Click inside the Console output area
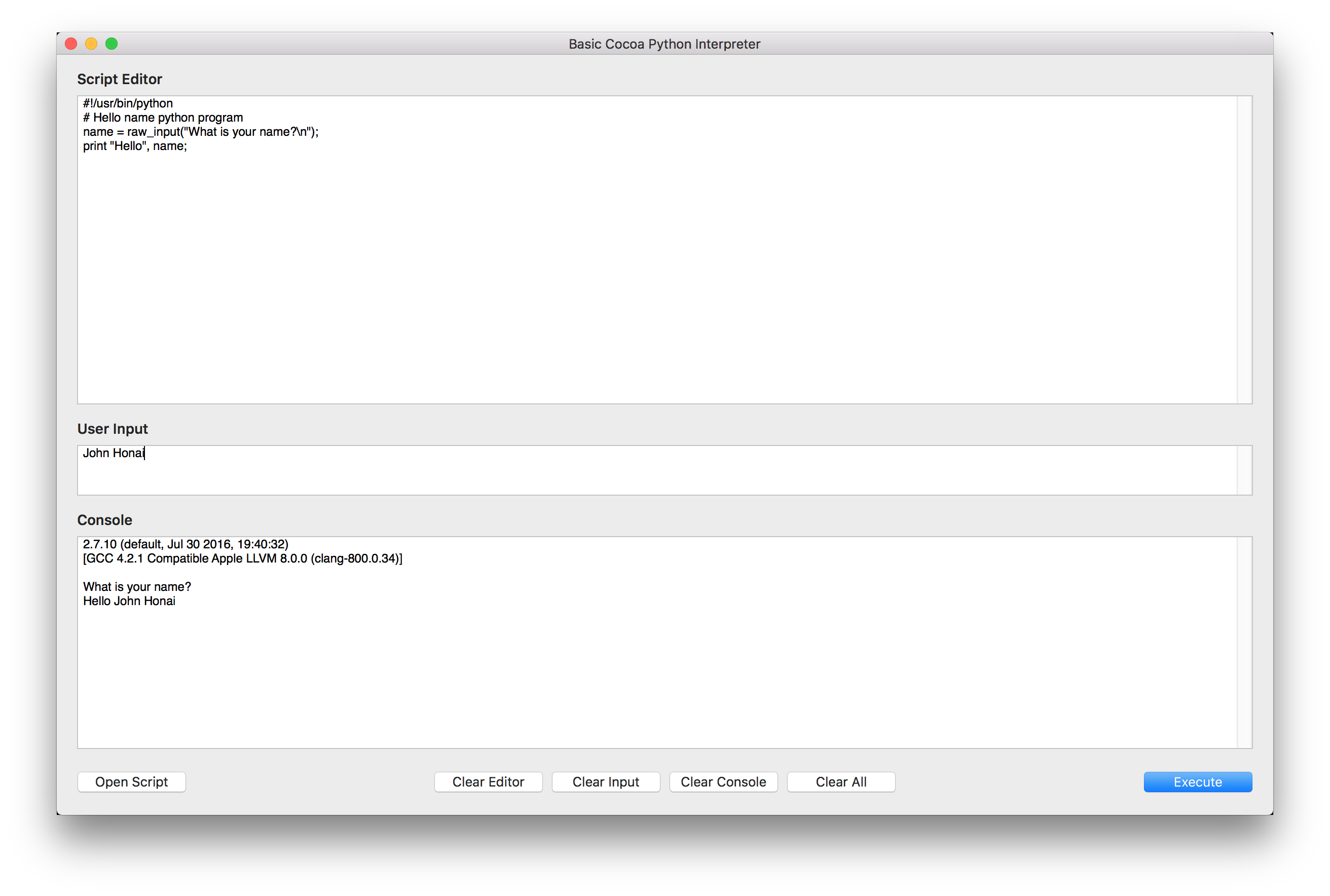1330x896 pixels. point(657,642)
